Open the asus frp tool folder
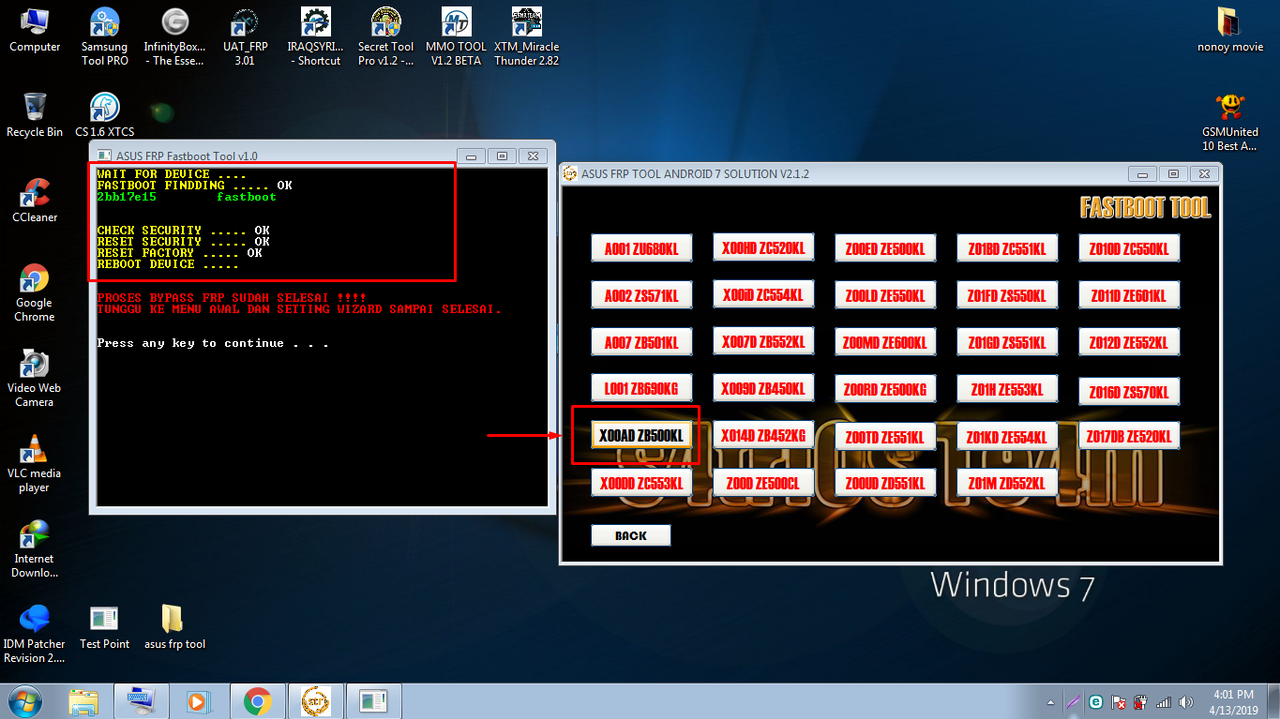 [x=174, y=627]
